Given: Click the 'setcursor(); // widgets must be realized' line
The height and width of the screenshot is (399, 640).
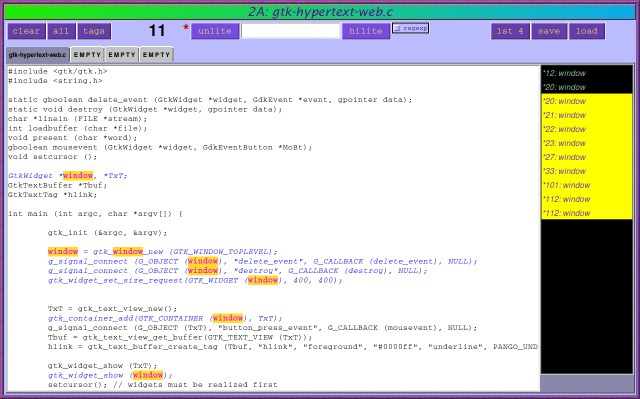Looking at the screenshot, I should pos(162,385).
